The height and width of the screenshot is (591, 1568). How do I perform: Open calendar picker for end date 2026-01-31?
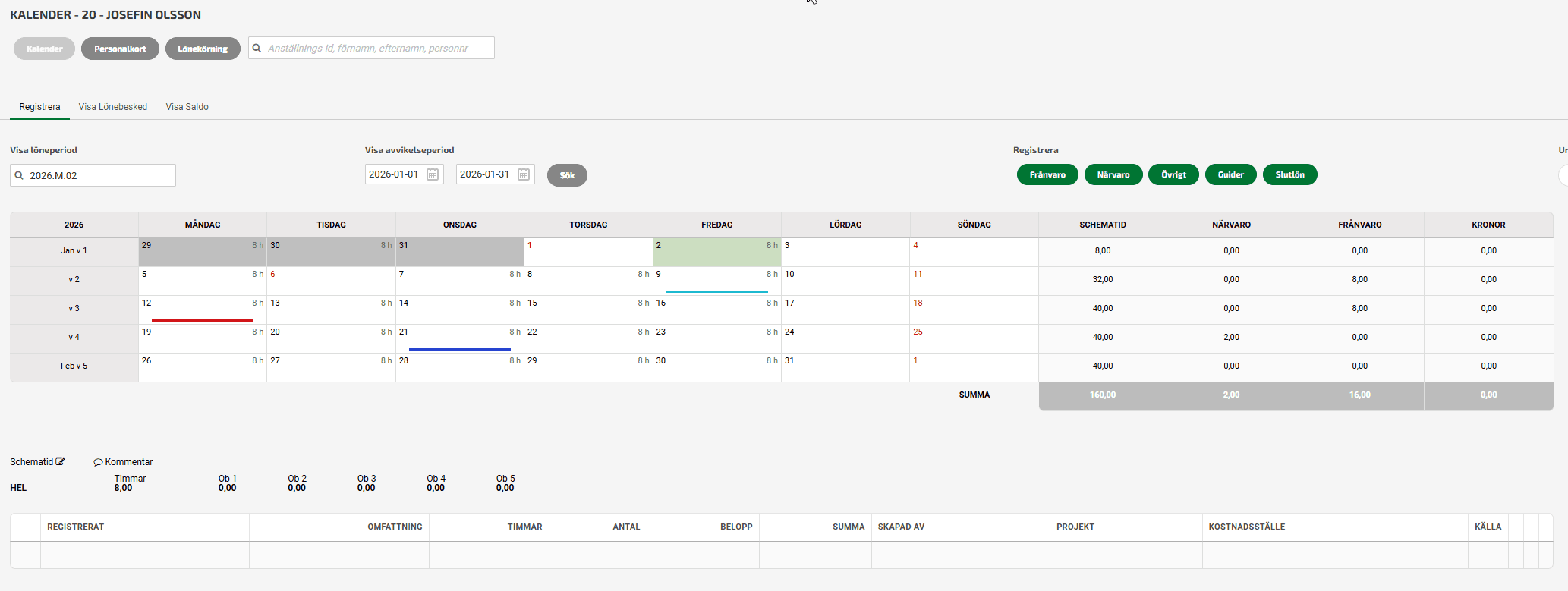[524, 174]
